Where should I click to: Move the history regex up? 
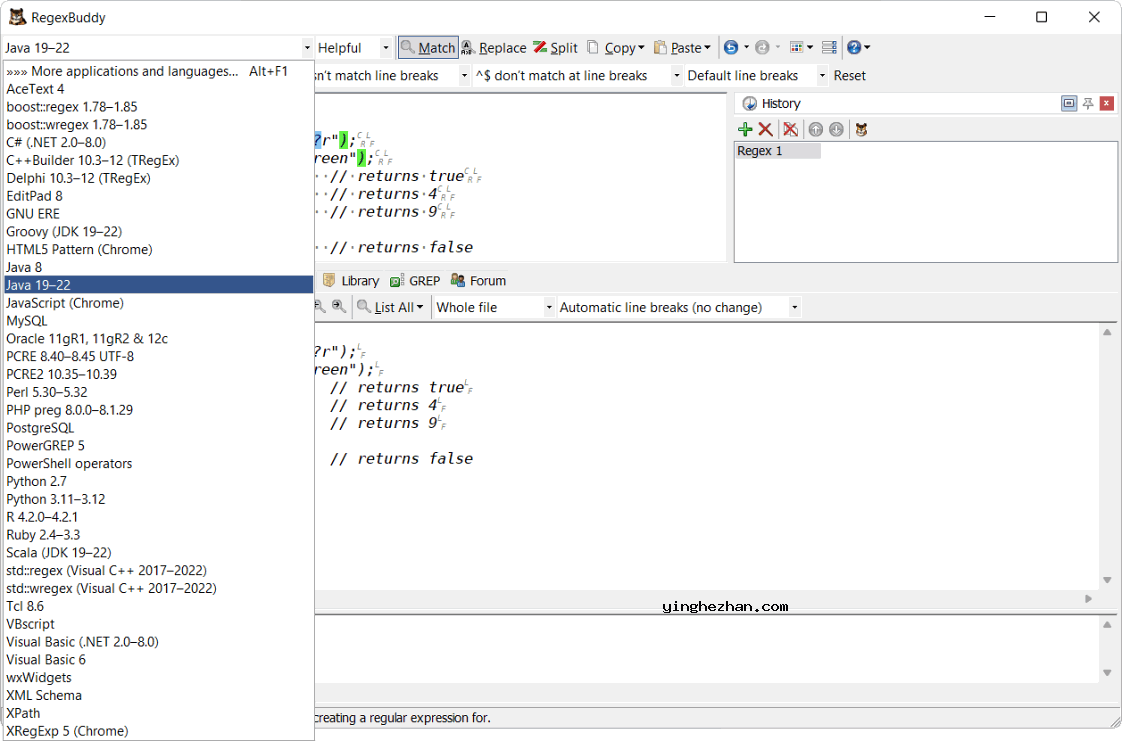coord(816,129)
